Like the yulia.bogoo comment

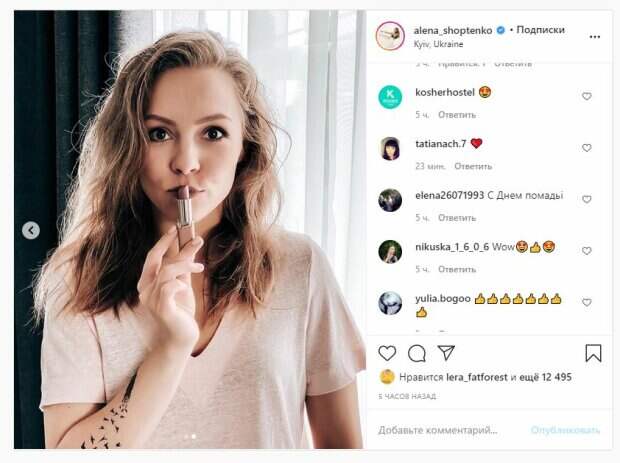[x=587, y=302]
